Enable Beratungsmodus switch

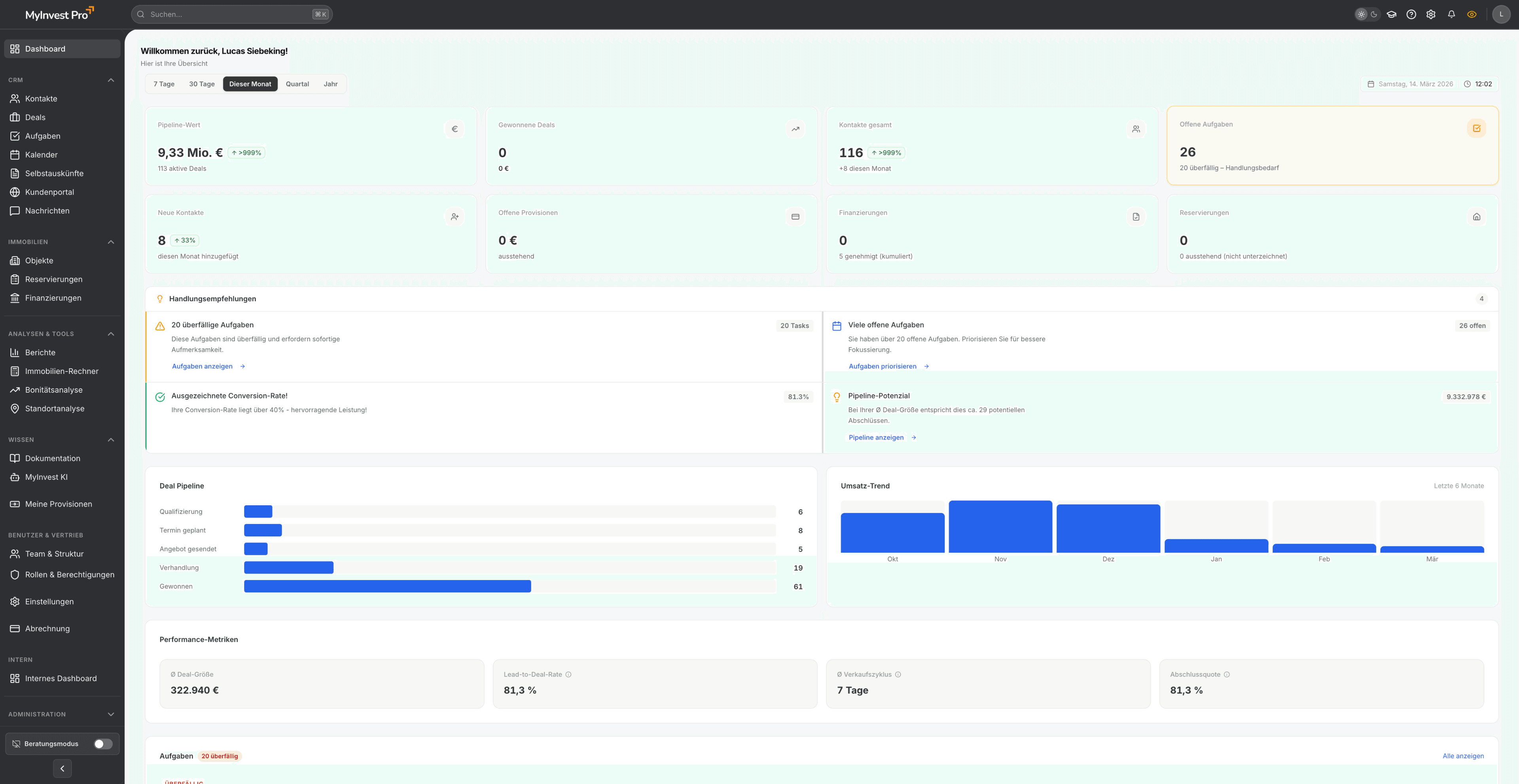point(104,743)
